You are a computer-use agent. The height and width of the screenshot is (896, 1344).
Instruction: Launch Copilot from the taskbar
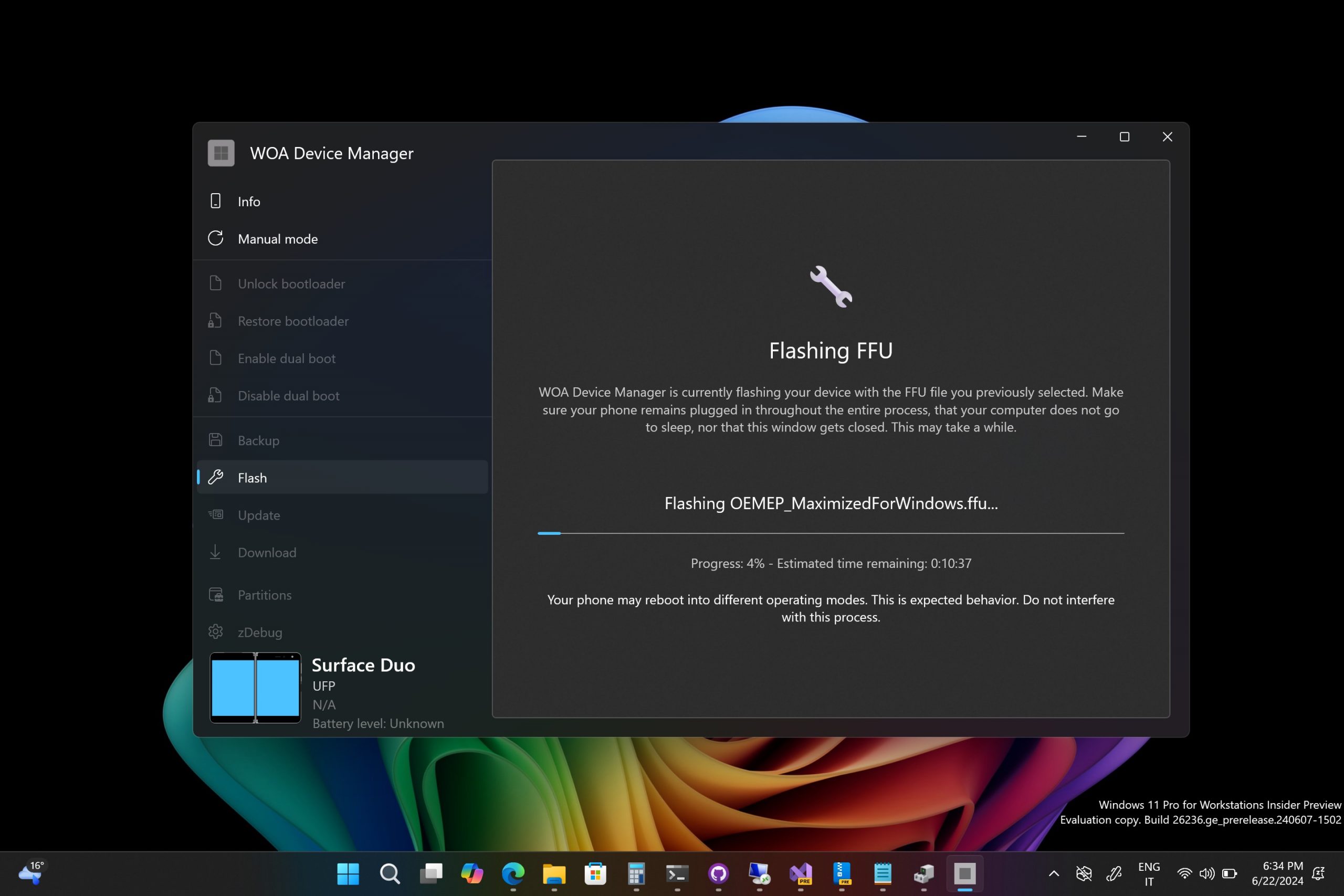pos(472,874)
